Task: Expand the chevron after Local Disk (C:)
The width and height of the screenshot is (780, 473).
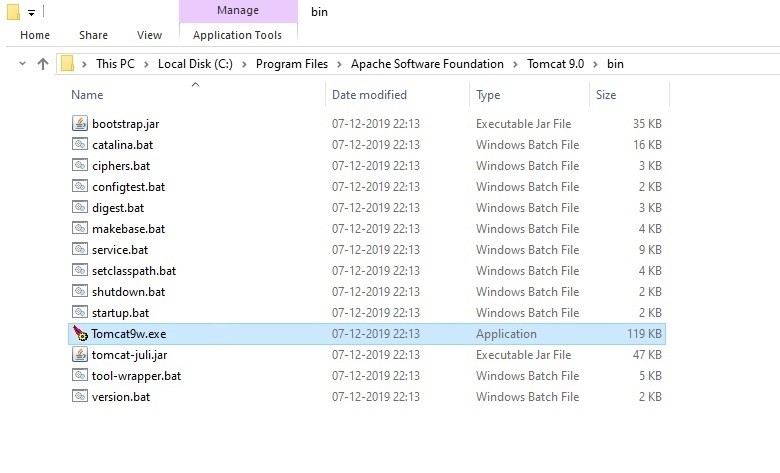Action: (x=244, y=64)
